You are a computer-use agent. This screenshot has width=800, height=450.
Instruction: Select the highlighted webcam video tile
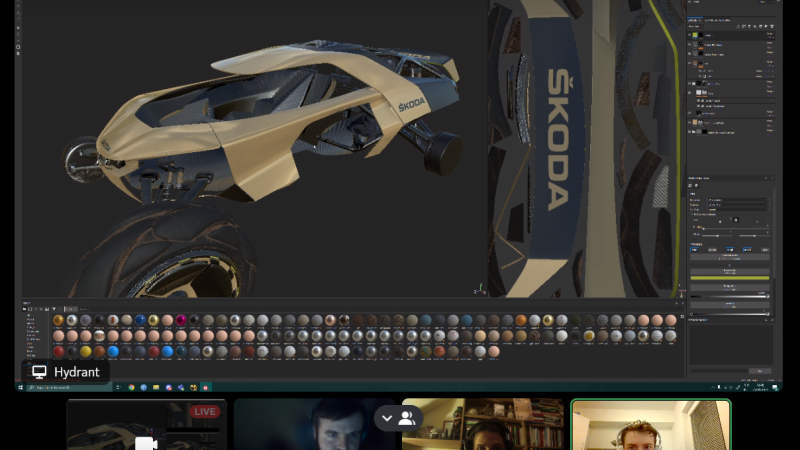651,424
